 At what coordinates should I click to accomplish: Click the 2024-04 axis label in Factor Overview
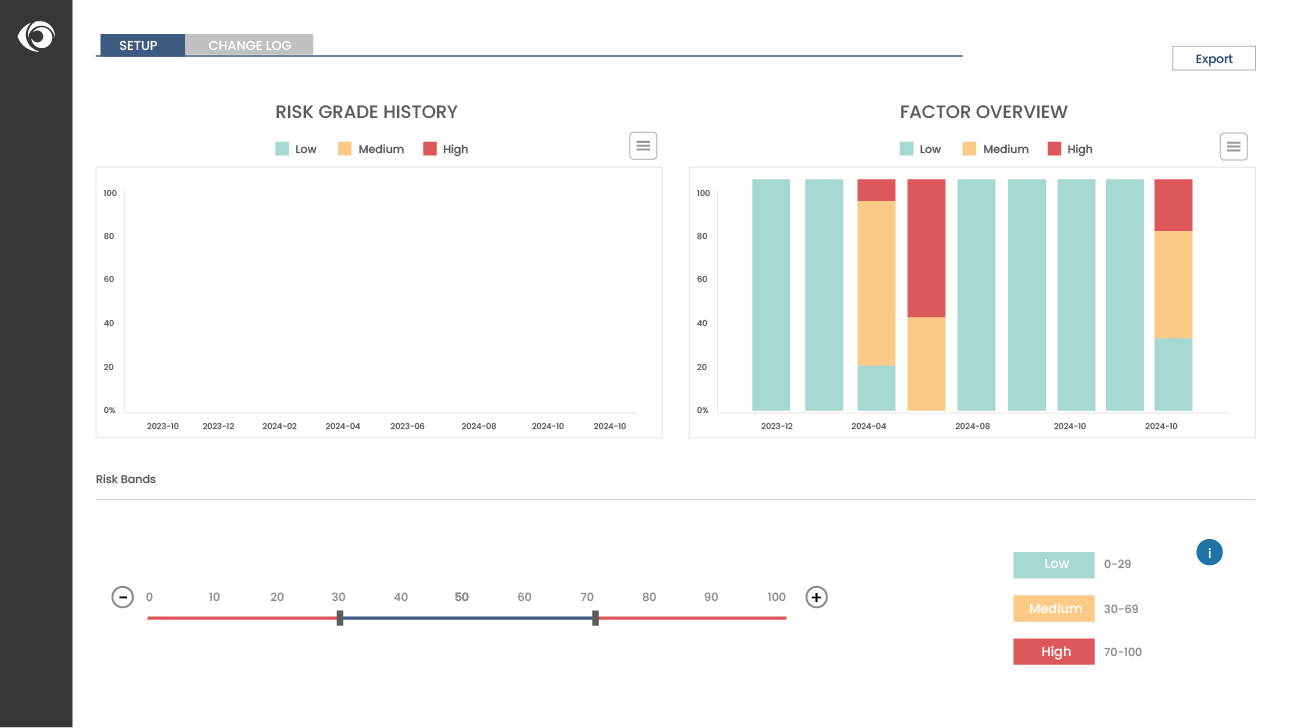point(868,426)
